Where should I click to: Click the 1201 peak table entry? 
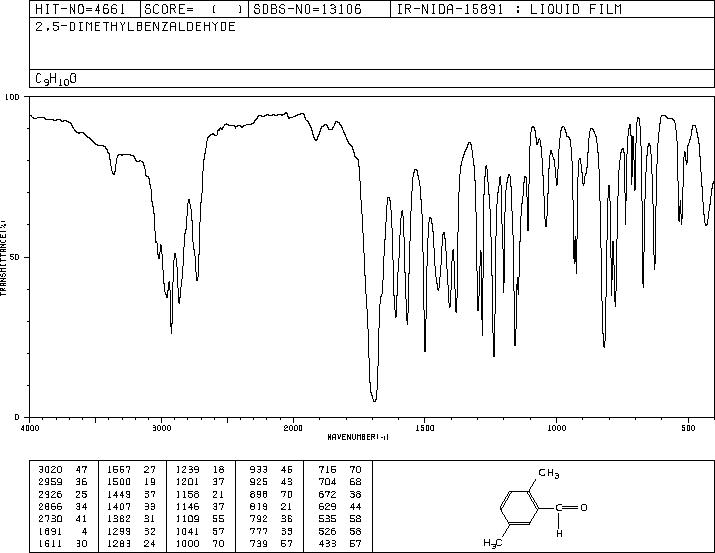point(200,481)
